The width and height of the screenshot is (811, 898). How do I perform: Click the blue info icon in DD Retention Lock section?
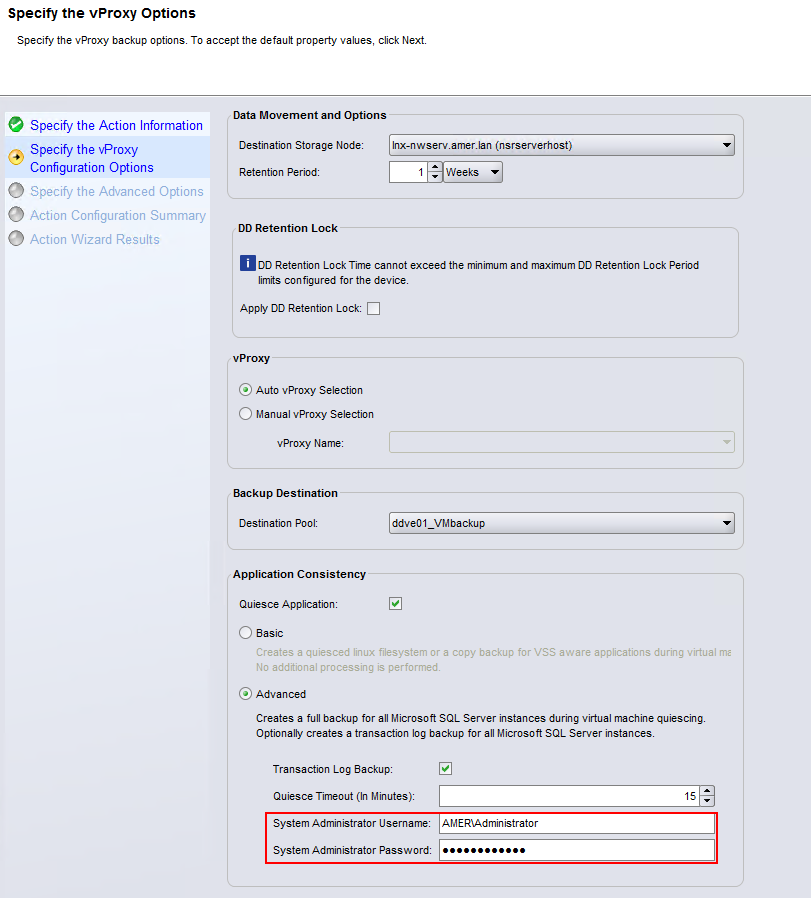(246, 264)
